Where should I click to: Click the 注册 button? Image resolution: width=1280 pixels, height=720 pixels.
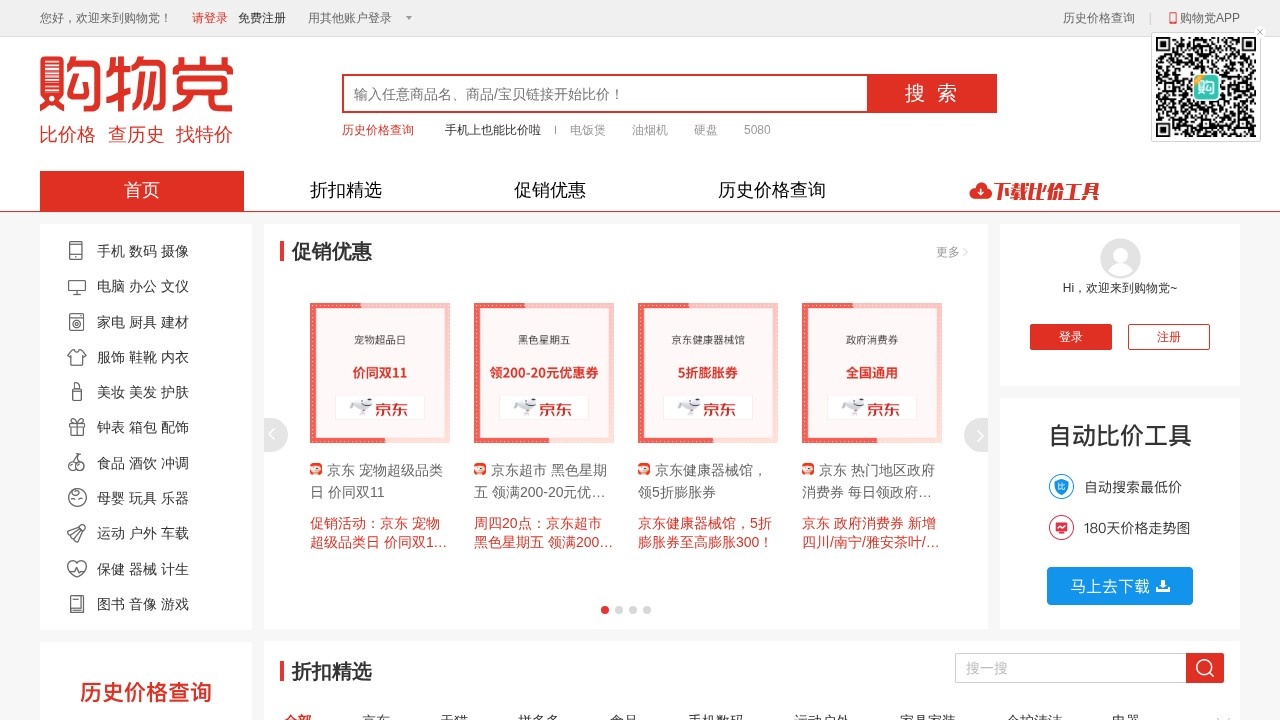pos(1169,337)
